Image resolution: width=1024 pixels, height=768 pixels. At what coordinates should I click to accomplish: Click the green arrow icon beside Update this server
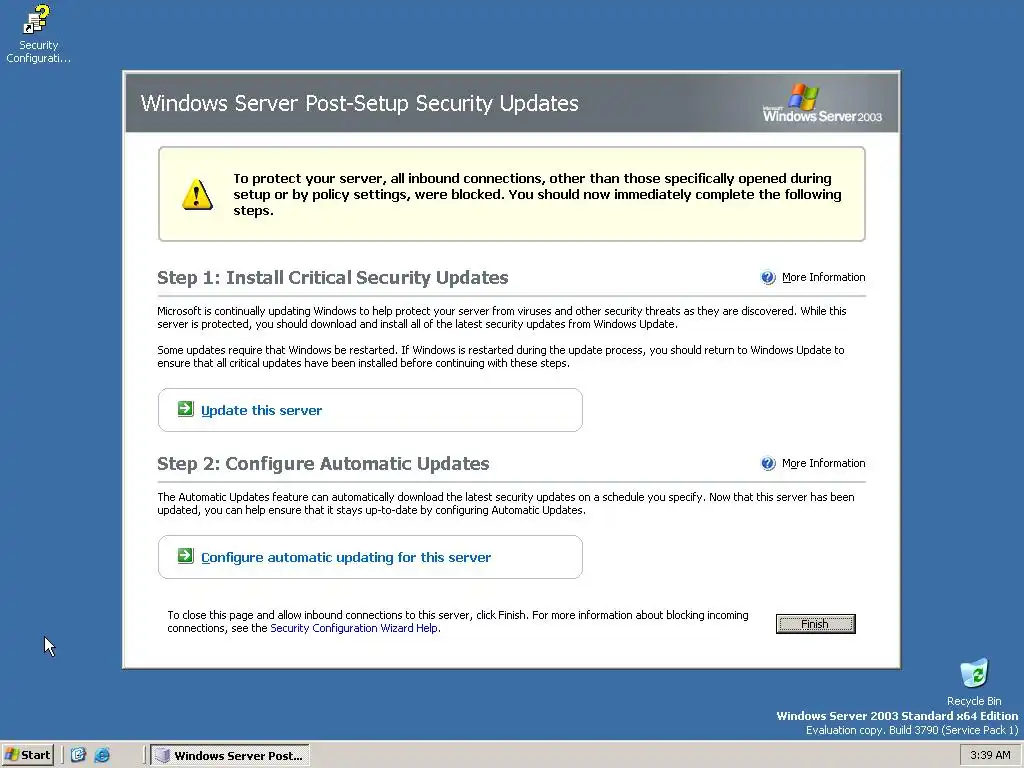(185, 409)
